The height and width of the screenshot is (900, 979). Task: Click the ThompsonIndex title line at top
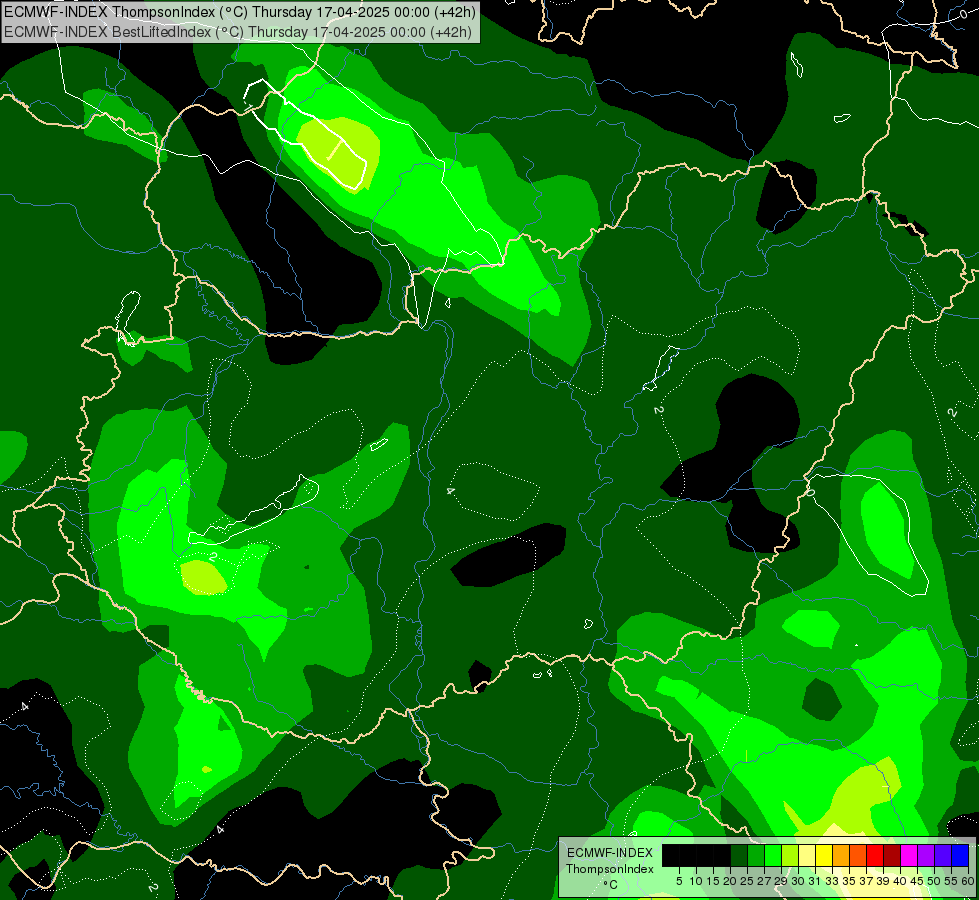(x=240, y=12)
